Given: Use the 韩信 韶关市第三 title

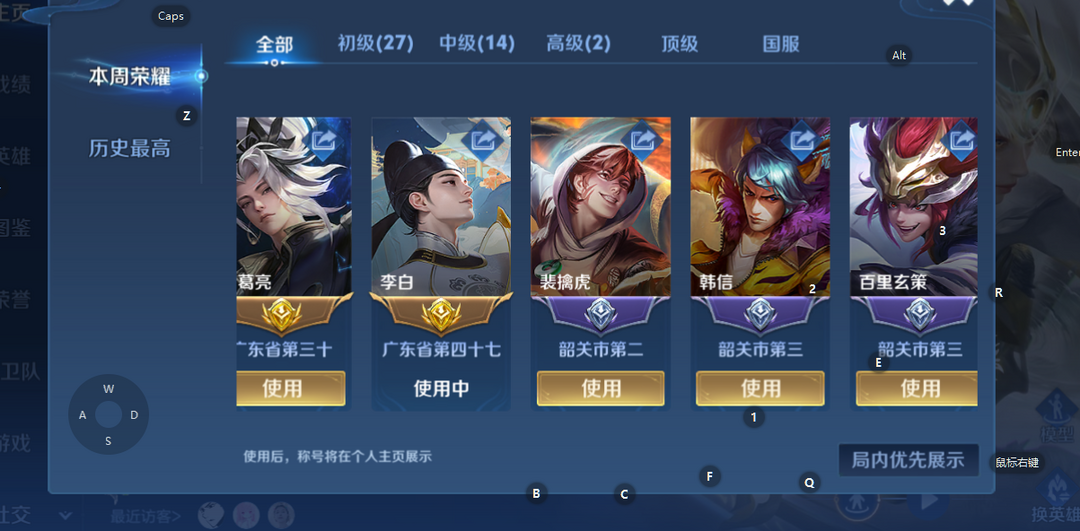Looking at the screenshot, I should coord(760,388).
